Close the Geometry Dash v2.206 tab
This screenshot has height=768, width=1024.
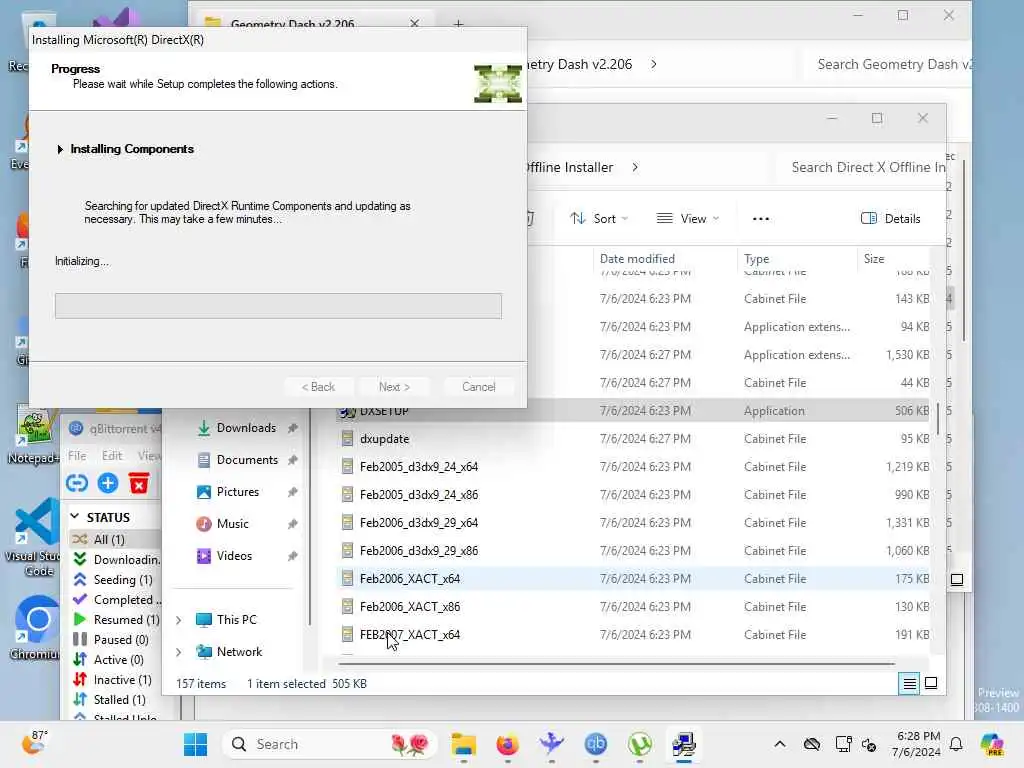tap(415, 23)
